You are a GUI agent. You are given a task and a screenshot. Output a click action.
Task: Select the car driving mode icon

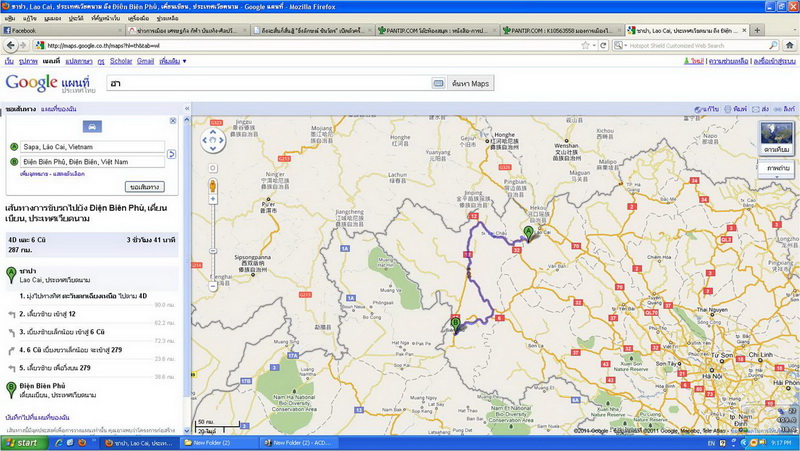(92, 127)
